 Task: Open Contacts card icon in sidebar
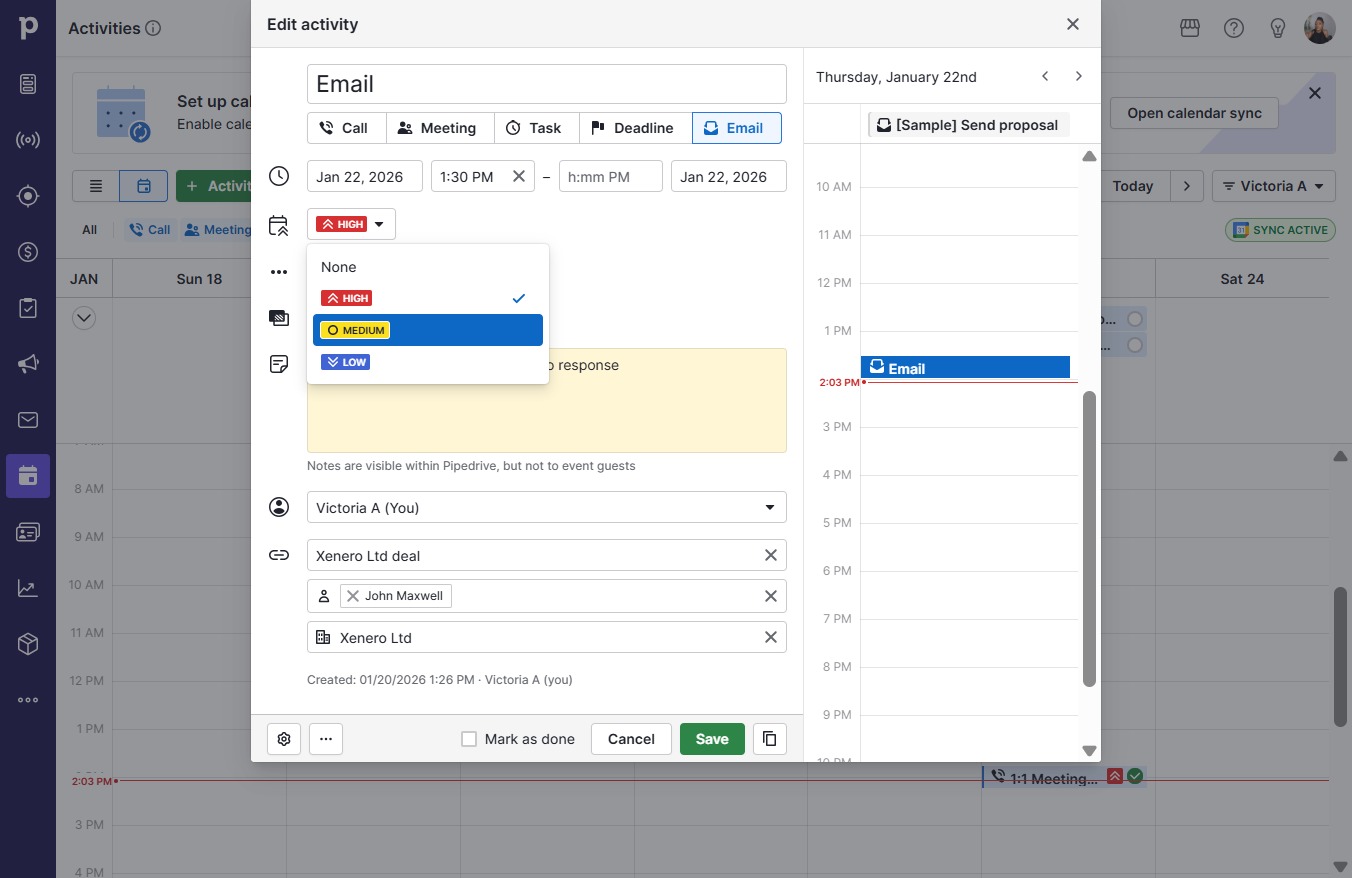[28, 532]
